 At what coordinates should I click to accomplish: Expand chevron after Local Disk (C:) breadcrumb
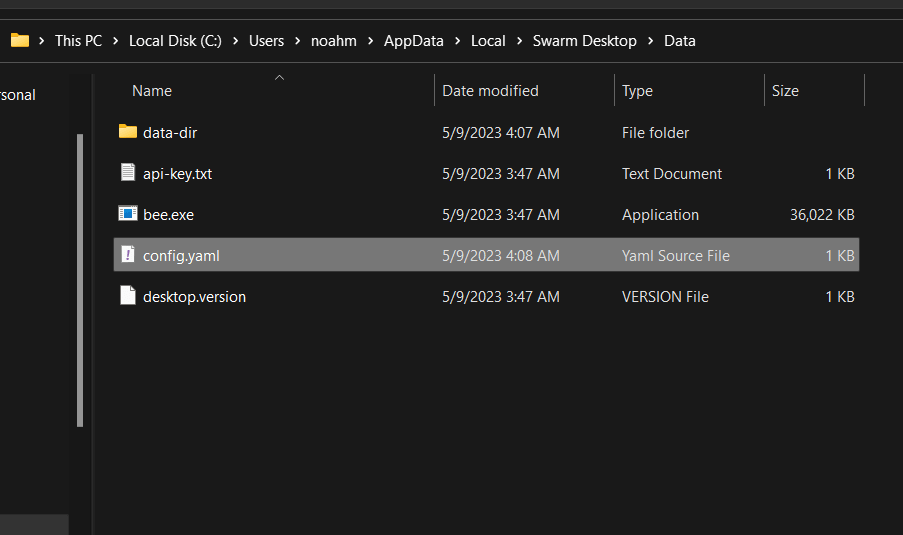235,41
